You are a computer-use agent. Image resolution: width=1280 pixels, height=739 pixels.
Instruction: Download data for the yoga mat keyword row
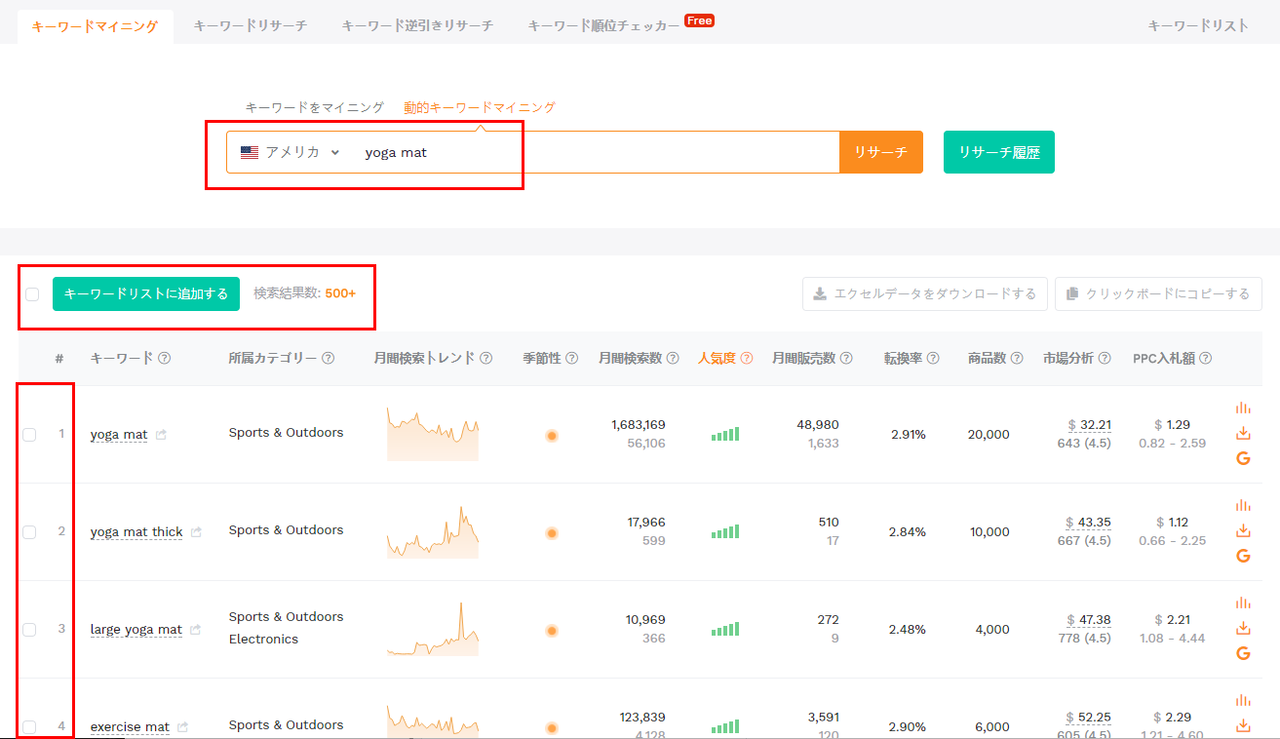(x=1243, y=433)
